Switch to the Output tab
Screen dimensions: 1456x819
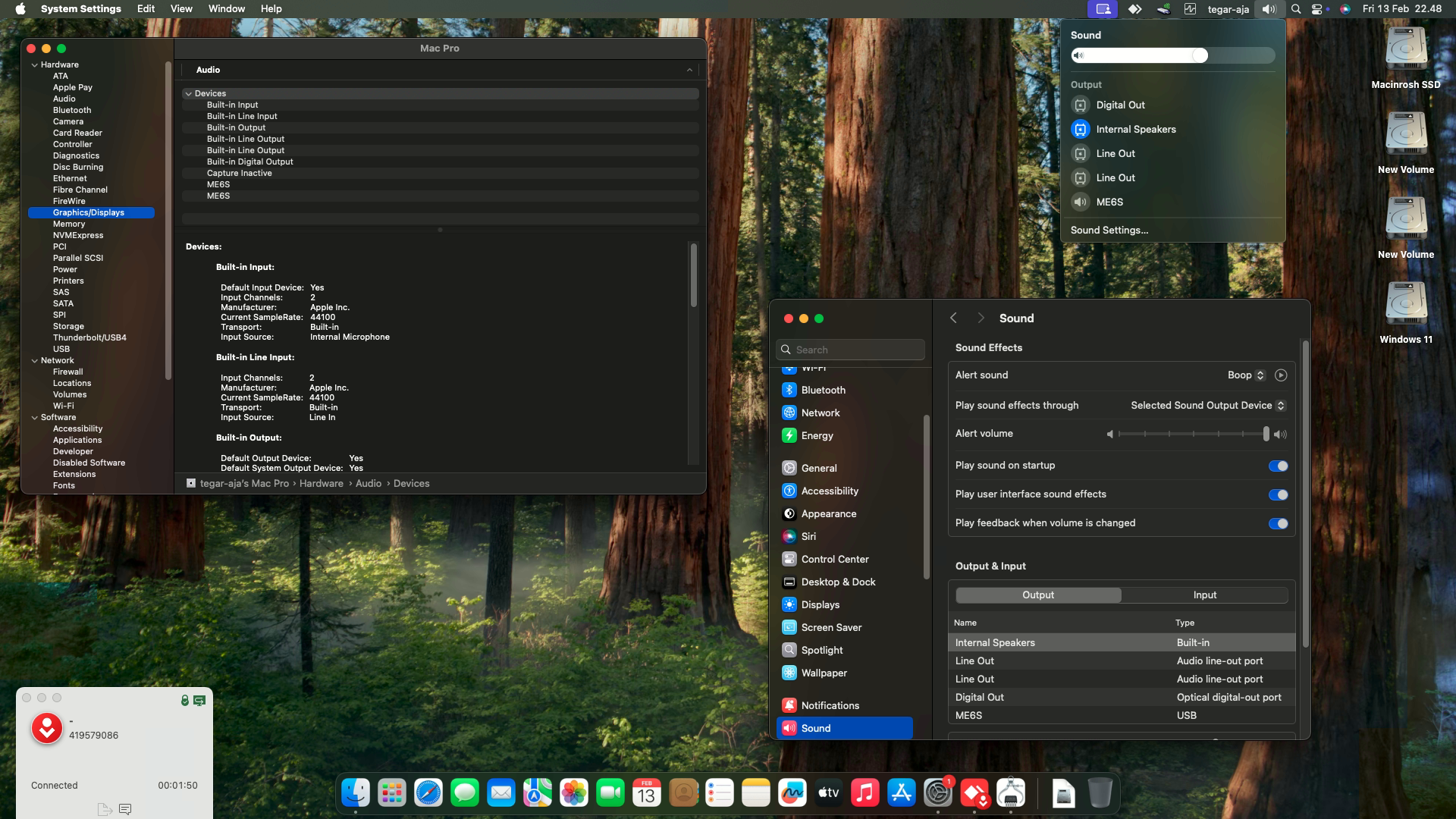1038,595
